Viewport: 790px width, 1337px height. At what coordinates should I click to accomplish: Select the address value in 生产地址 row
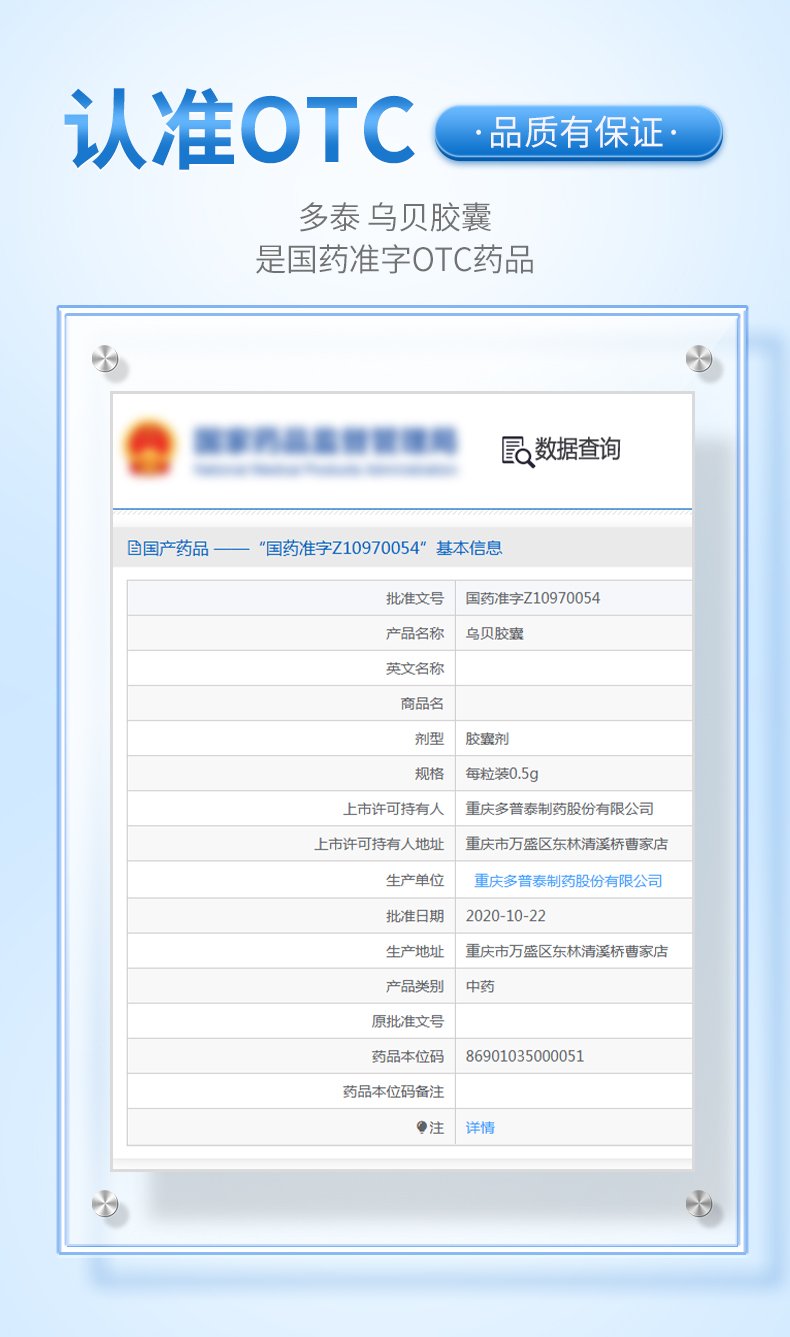tap(567, 951)
